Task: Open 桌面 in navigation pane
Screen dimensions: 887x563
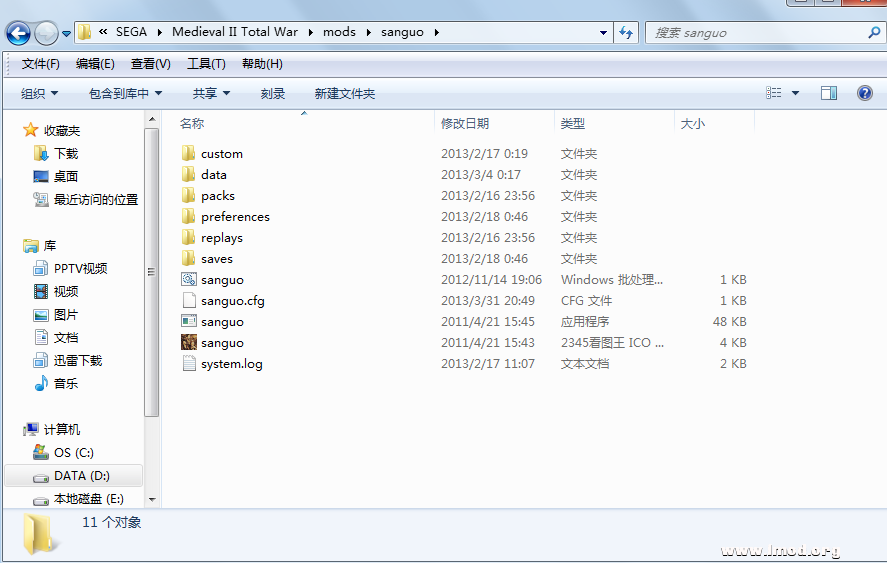Action: click(x=66, y=177)
